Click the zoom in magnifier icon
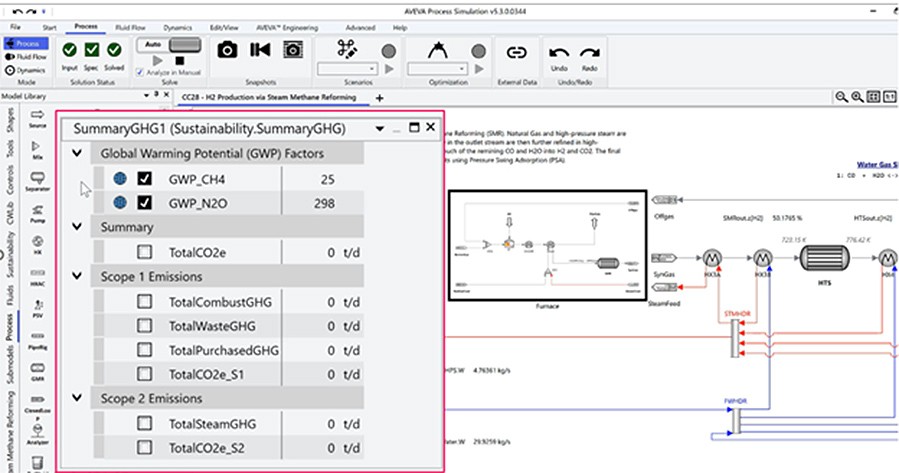Screen dimensions: 899x473 857,97
